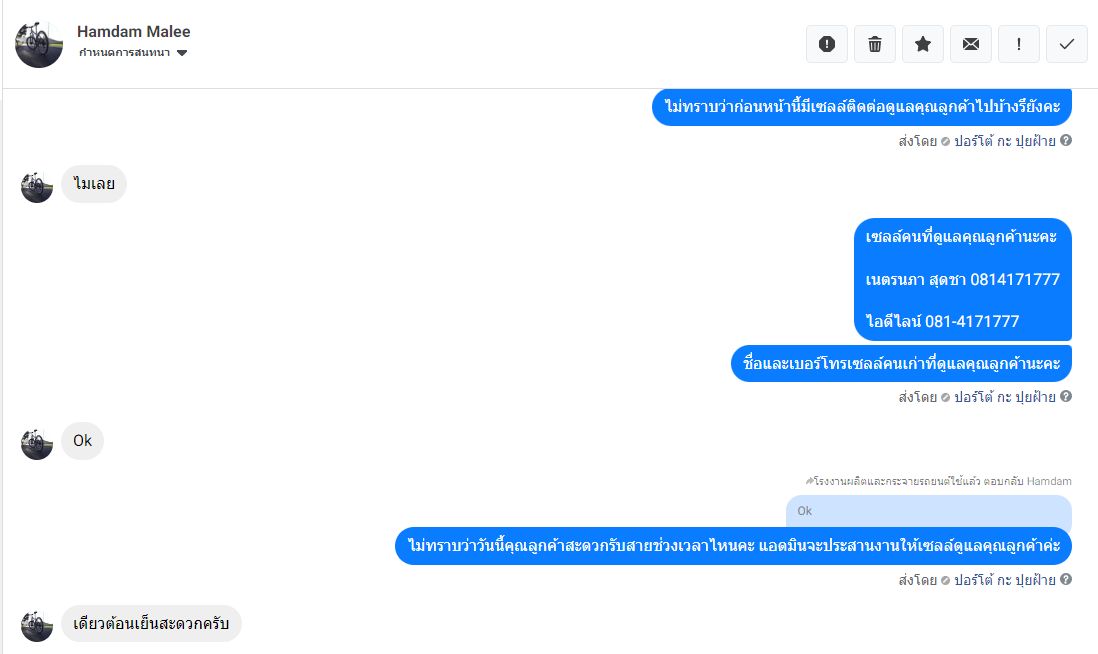Mark conversation done with checkmark button
The width and height of the screenshot is (1098, 654).
(x=1066, y=44)
